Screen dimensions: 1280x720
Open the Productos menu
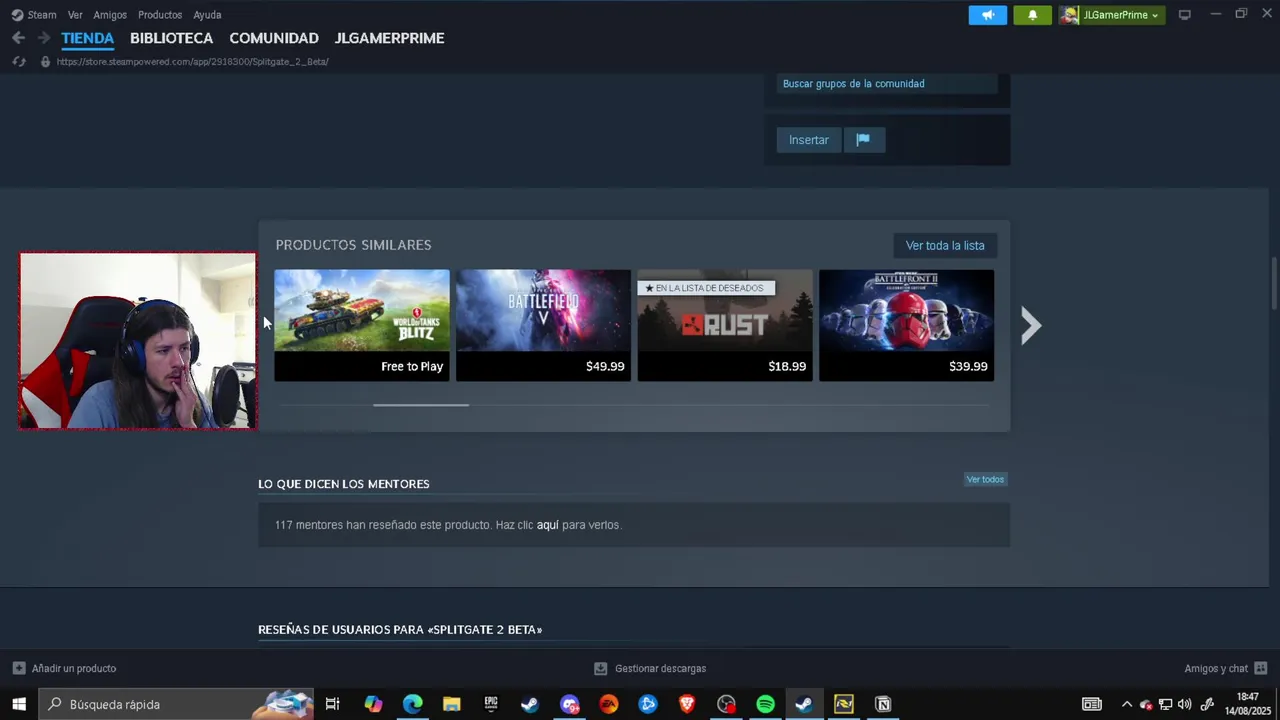coord(160,15)
